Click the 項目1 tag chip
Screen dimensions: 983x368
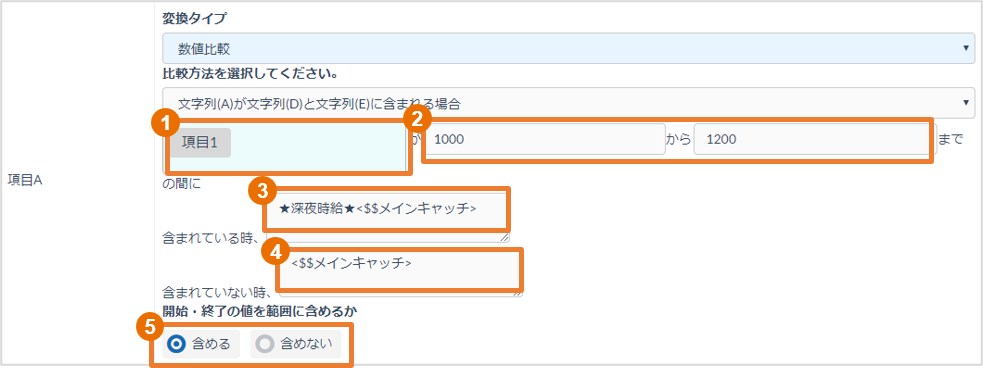(199, 143)
